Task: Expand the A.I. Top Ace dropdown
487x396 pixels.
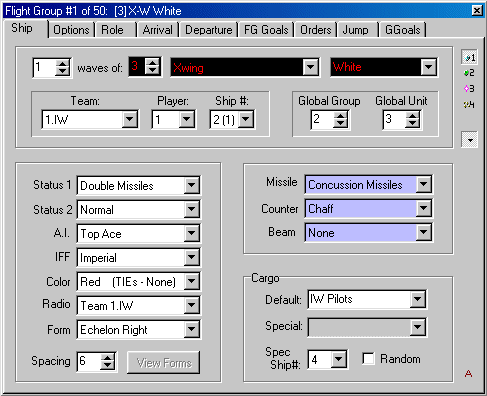Action: pos(192,233)
